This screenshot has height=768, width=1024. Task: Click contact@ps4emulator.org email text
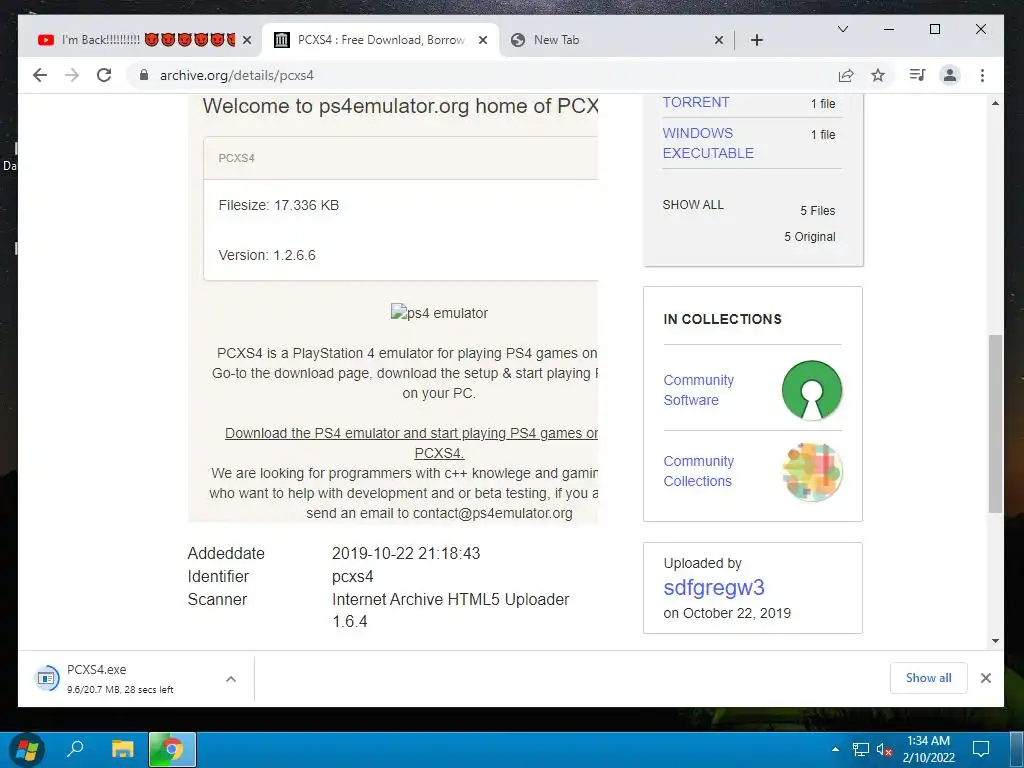[492, 513]
